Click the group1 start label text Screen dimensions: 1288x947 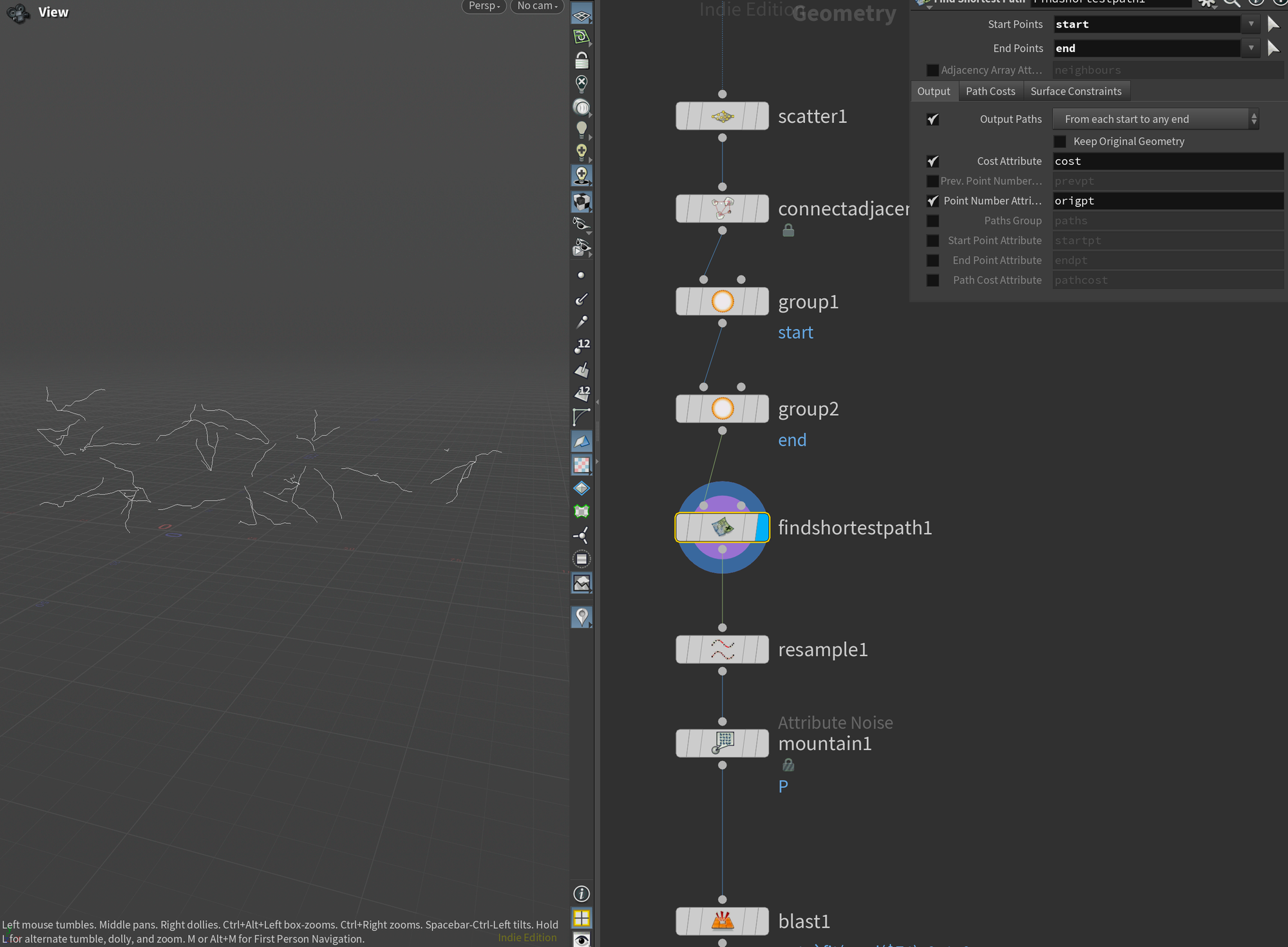click(x=795, y=332)
